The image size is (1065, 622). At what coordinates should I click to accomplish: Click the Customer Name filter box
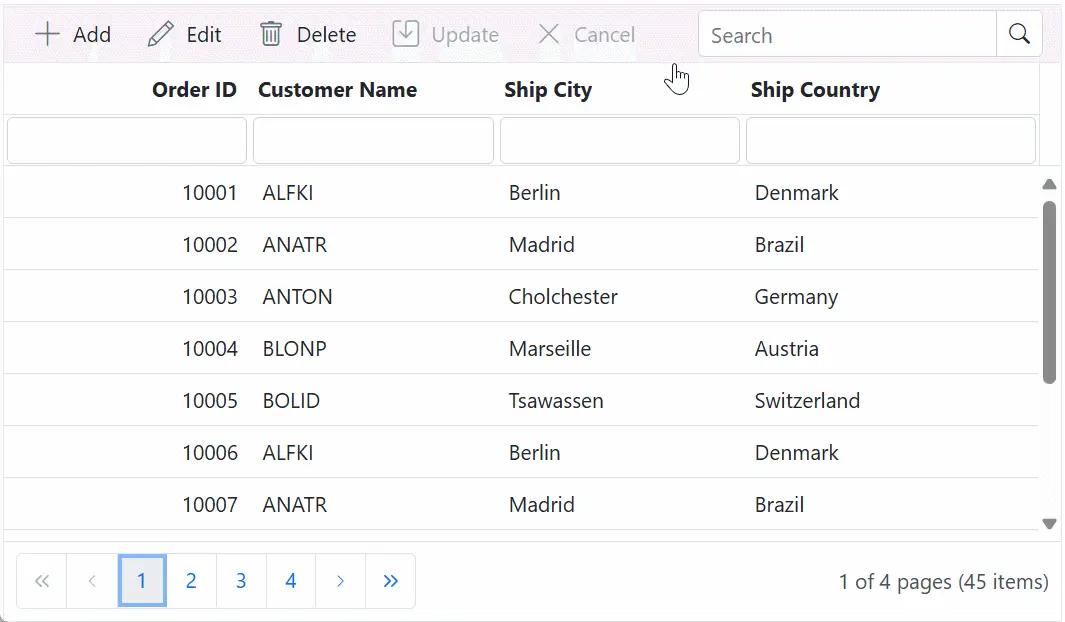coord(372,140)
